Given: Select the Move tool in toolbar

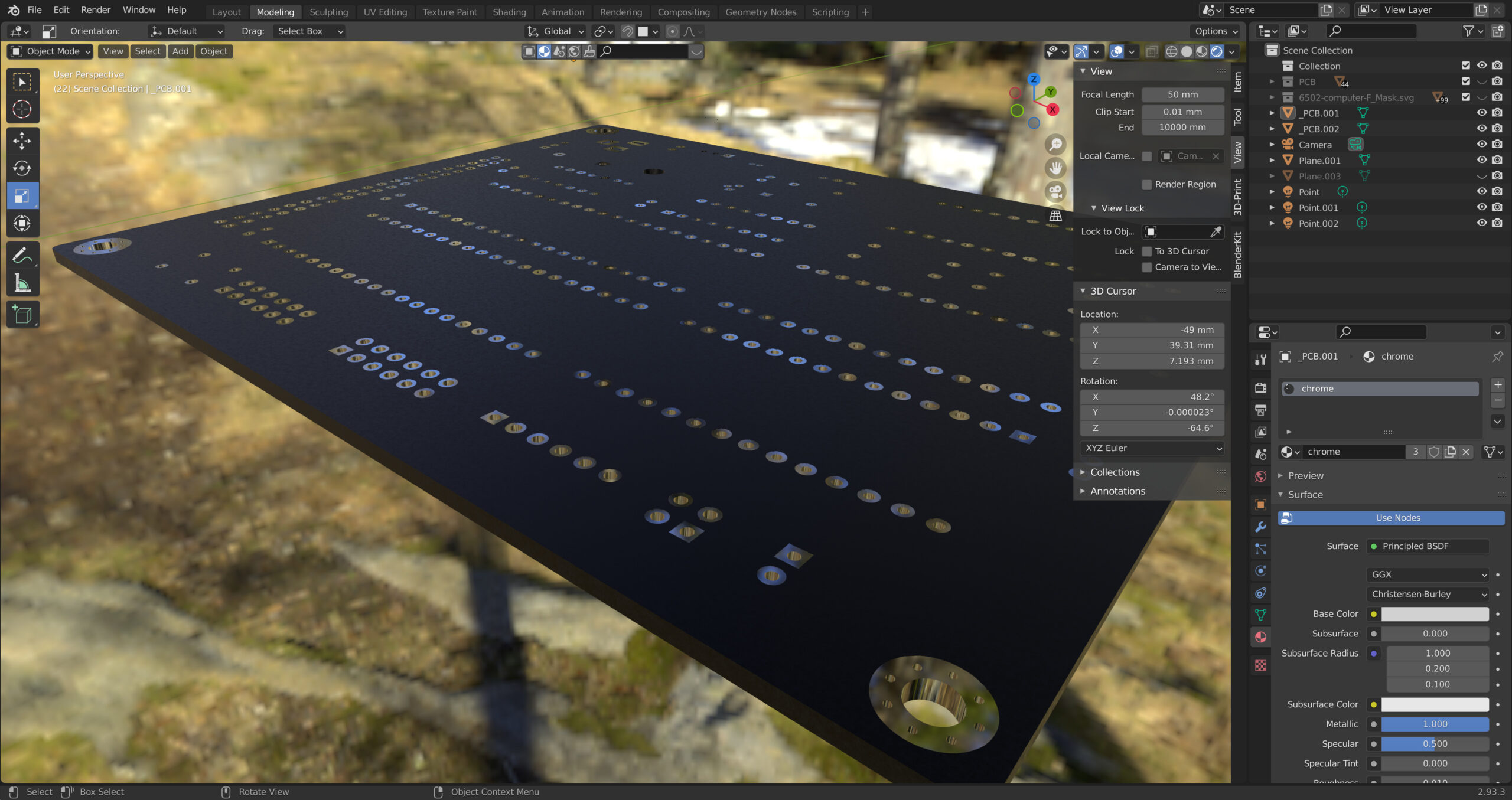Looking at the screenshot, I should (x=22, y=141).
